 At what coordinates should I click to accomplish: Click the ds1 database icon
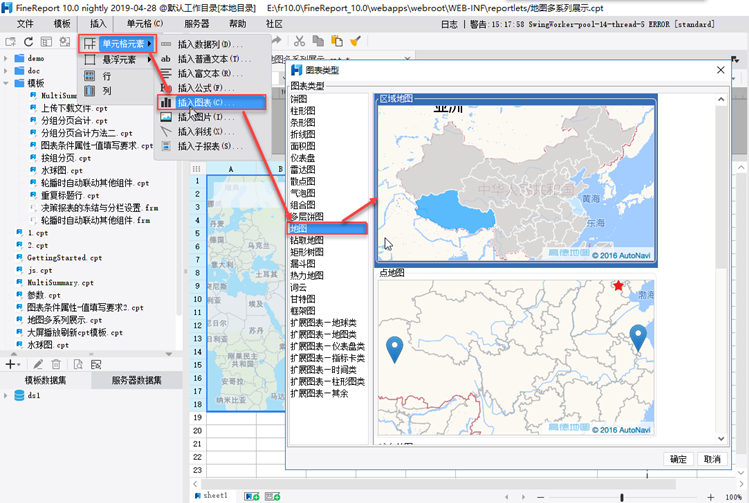(x=19, y=396)
